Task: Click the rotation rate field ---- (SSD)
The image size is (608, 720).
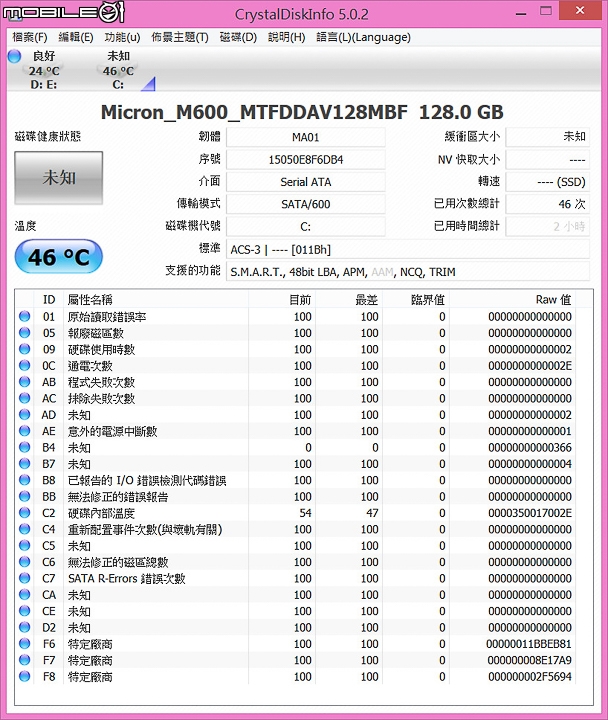Action: tap(547, 182)
